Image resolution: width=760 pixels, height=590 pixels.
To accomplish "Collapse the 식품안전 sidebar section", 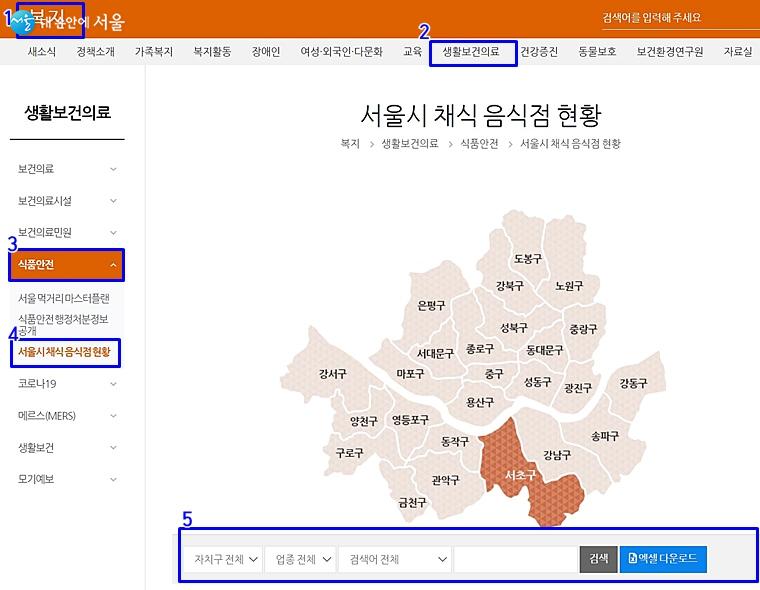I will coord(65,265).
